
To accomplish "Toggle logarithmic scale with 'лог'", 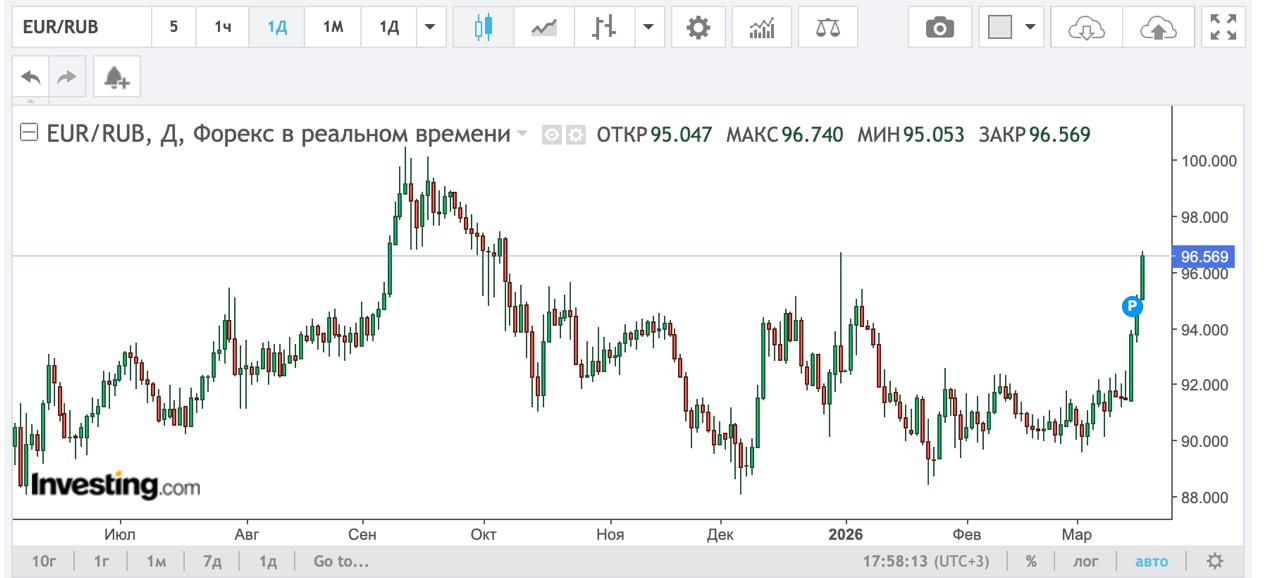I will 1086,562.
